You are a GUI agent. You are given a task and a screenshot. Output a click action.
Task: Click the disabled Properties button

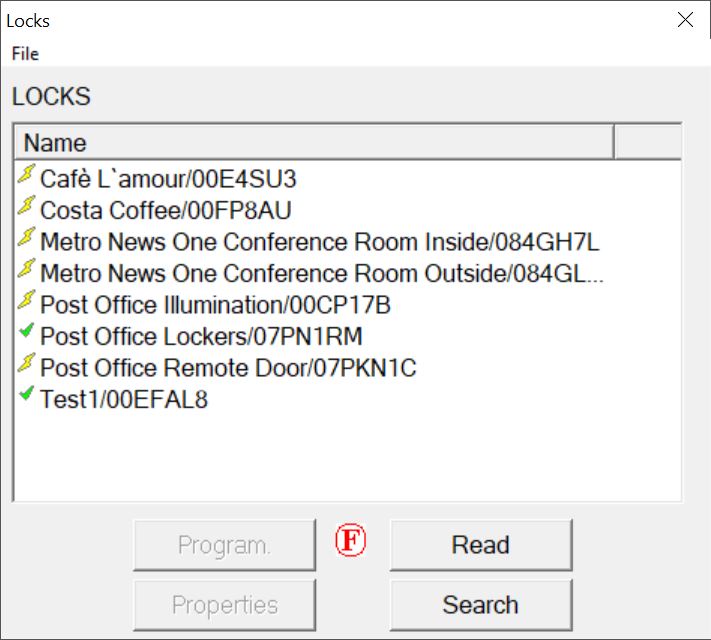(x=224, y=605)
